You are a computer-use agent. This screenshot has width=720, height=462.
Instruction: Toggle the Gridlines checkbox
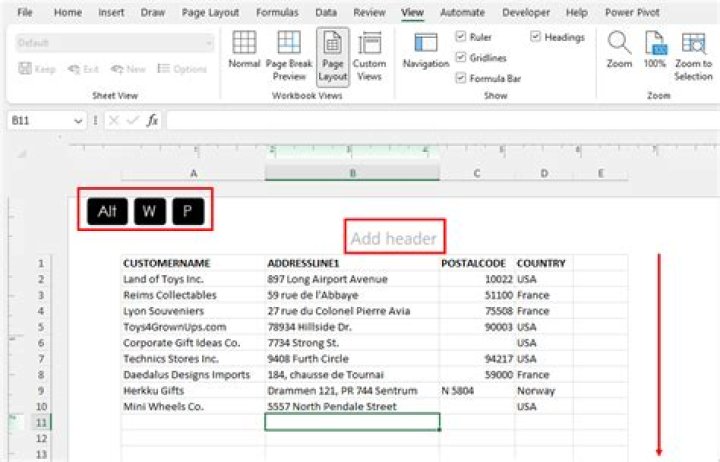click(x=461, y=57)
